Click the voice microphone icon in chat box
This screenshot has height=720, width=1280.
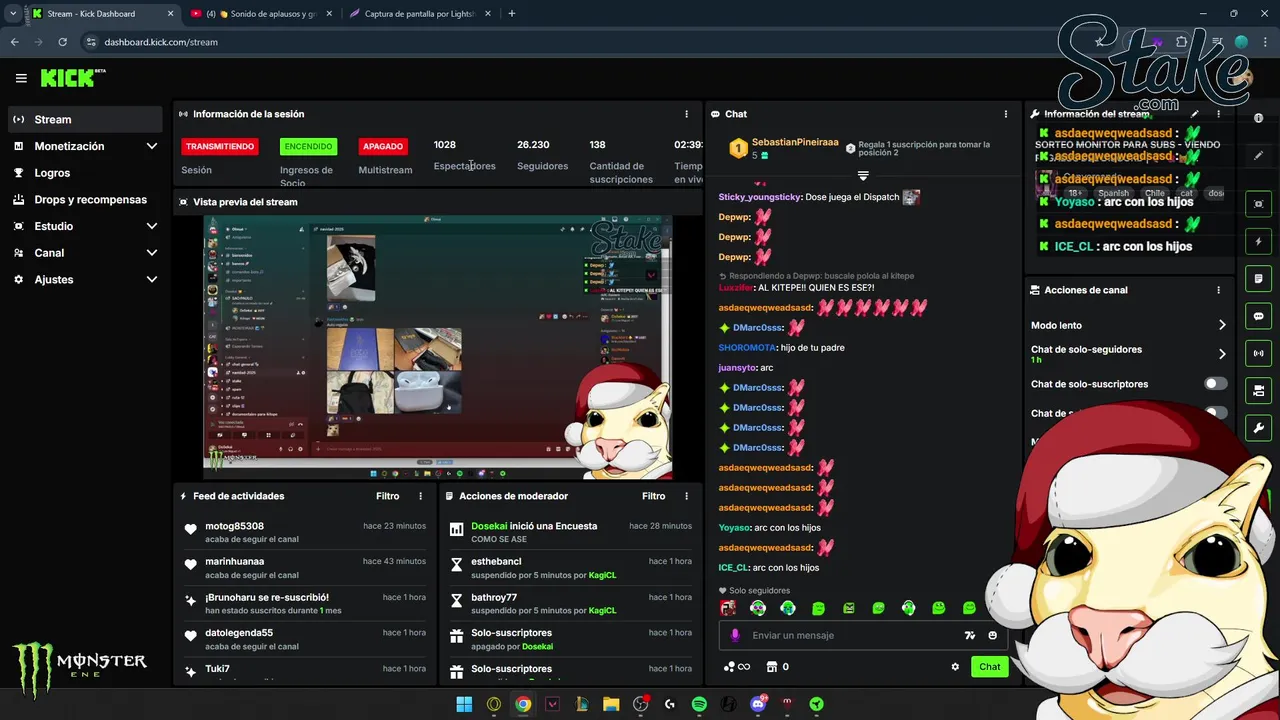point(735,635)
